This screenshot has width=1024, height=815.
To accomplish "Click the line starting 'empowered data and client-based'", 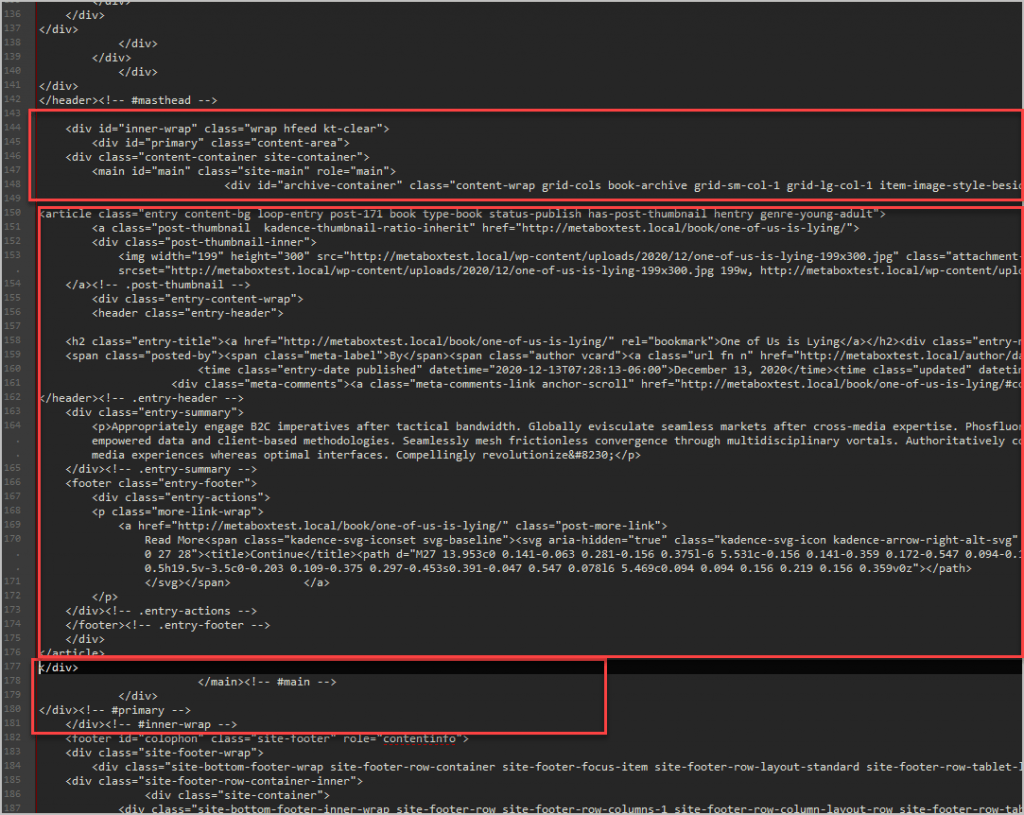I will point(557,441).
